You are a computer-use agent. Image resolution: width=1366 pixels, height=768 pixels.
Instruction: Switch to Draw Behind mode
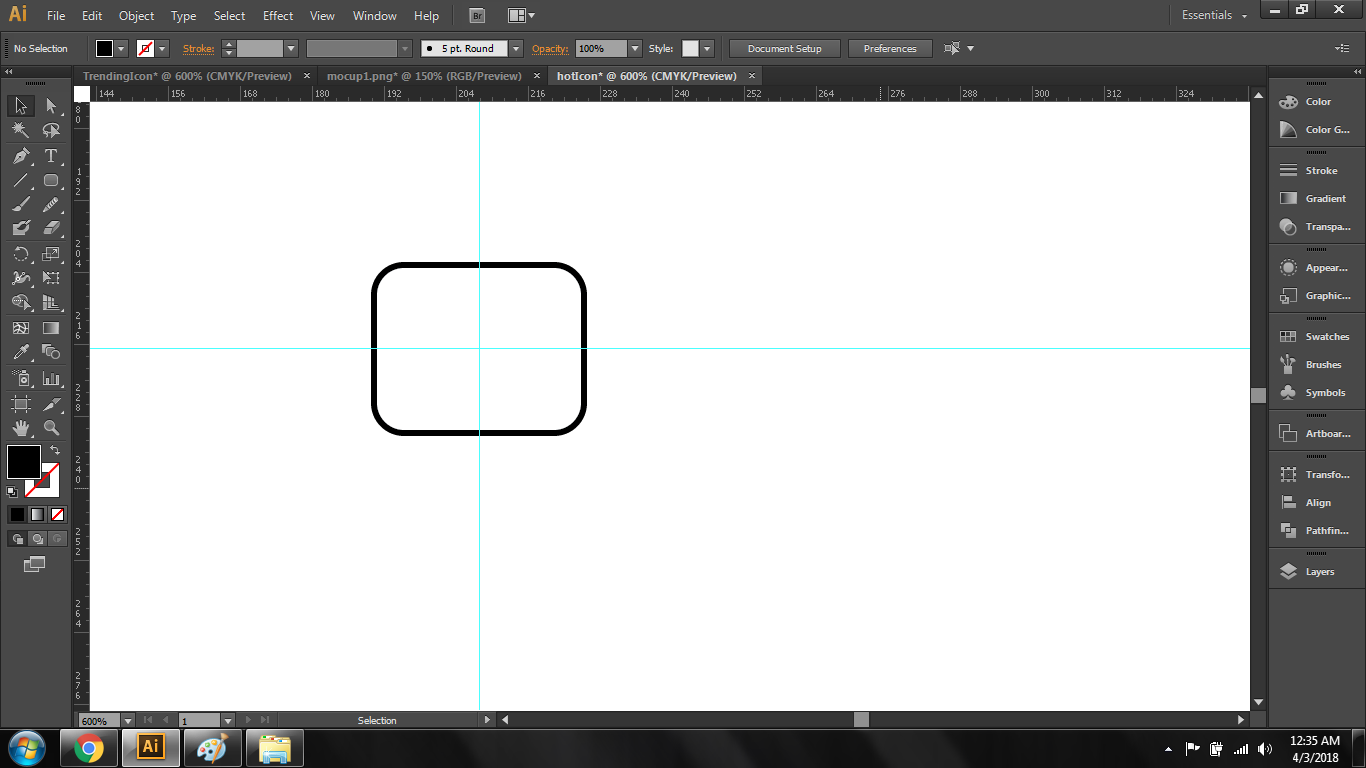[37, 539]
